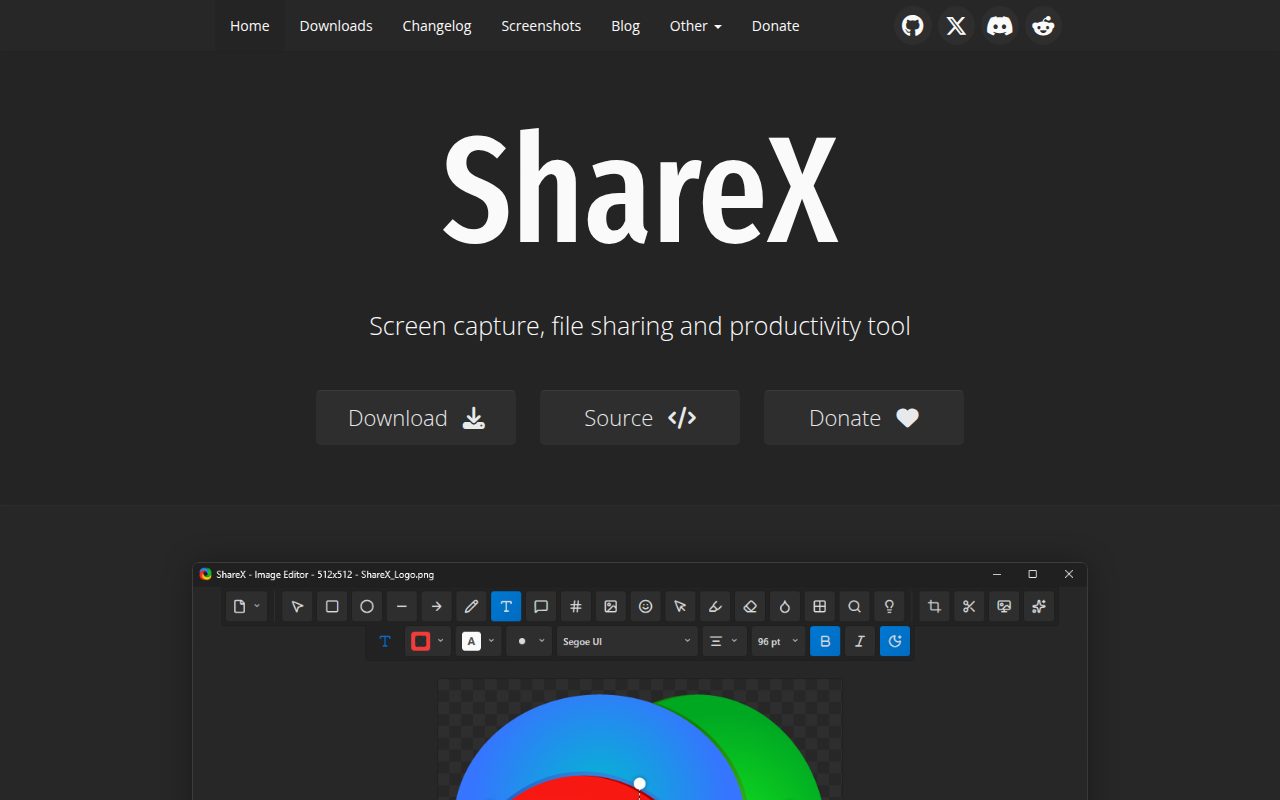
Task: Select the Spotlight lightbulb tool
Action: point(889,606)
